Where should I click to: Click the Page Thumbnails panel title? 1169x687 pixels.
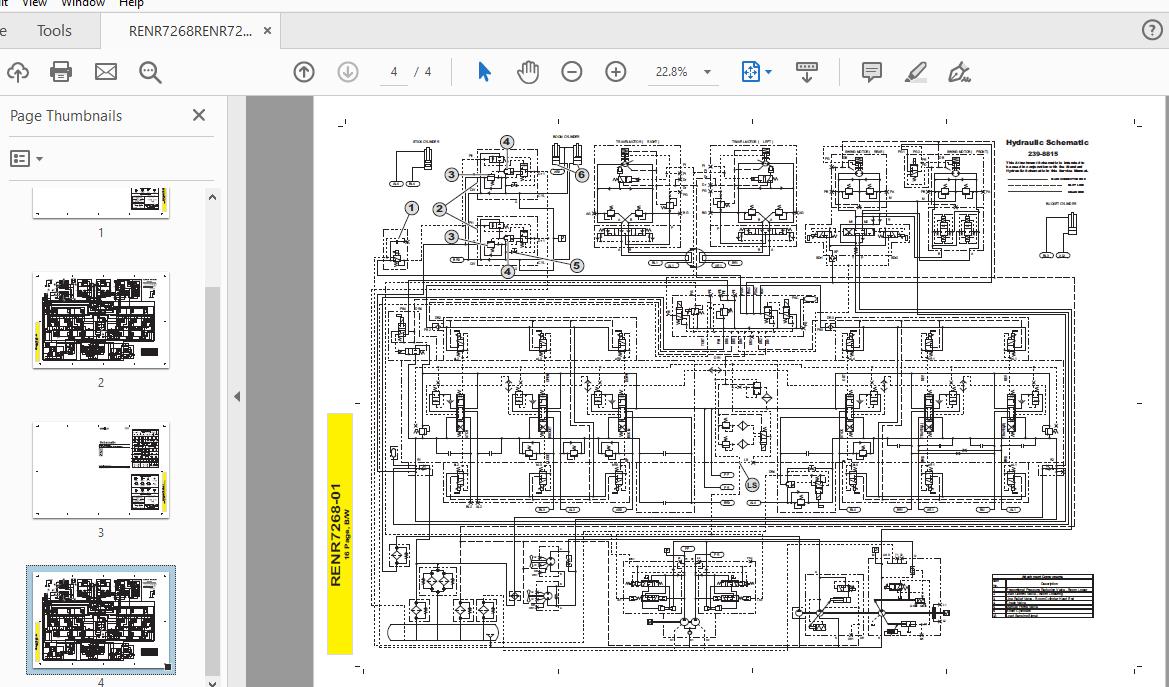coord(66,116)
